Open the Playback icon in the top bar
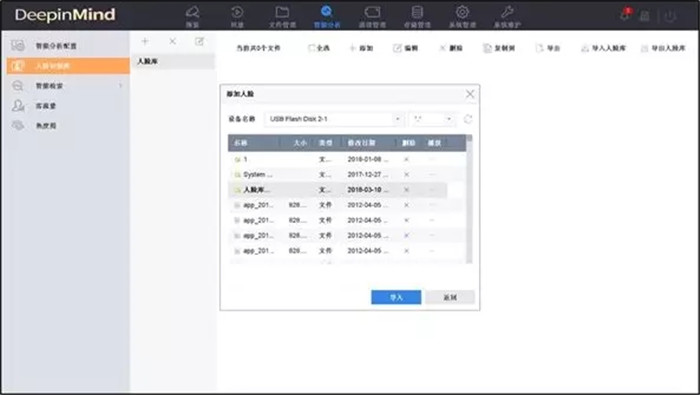Image resolution: width=700 pixels, height=395 pixels. [x=237, y=12]
